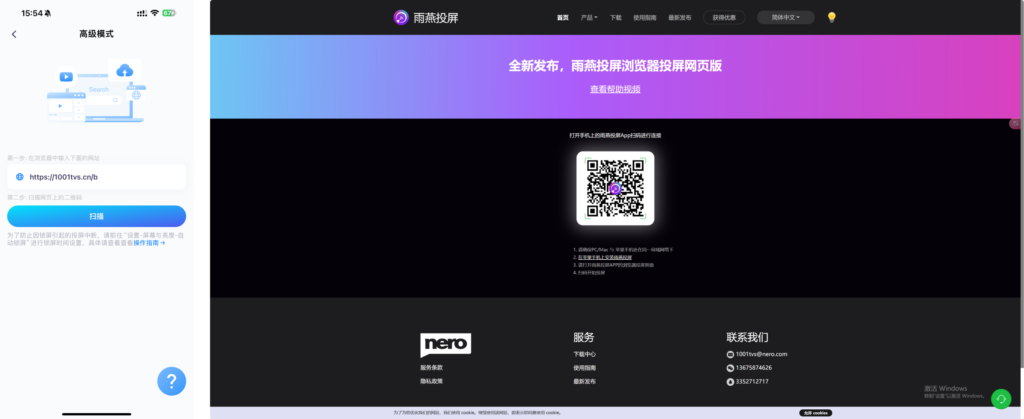This screenshot has height=419, width=1024.
Task: Expand the 产品 dropdown menu
Action: click(x=589, y=18)
